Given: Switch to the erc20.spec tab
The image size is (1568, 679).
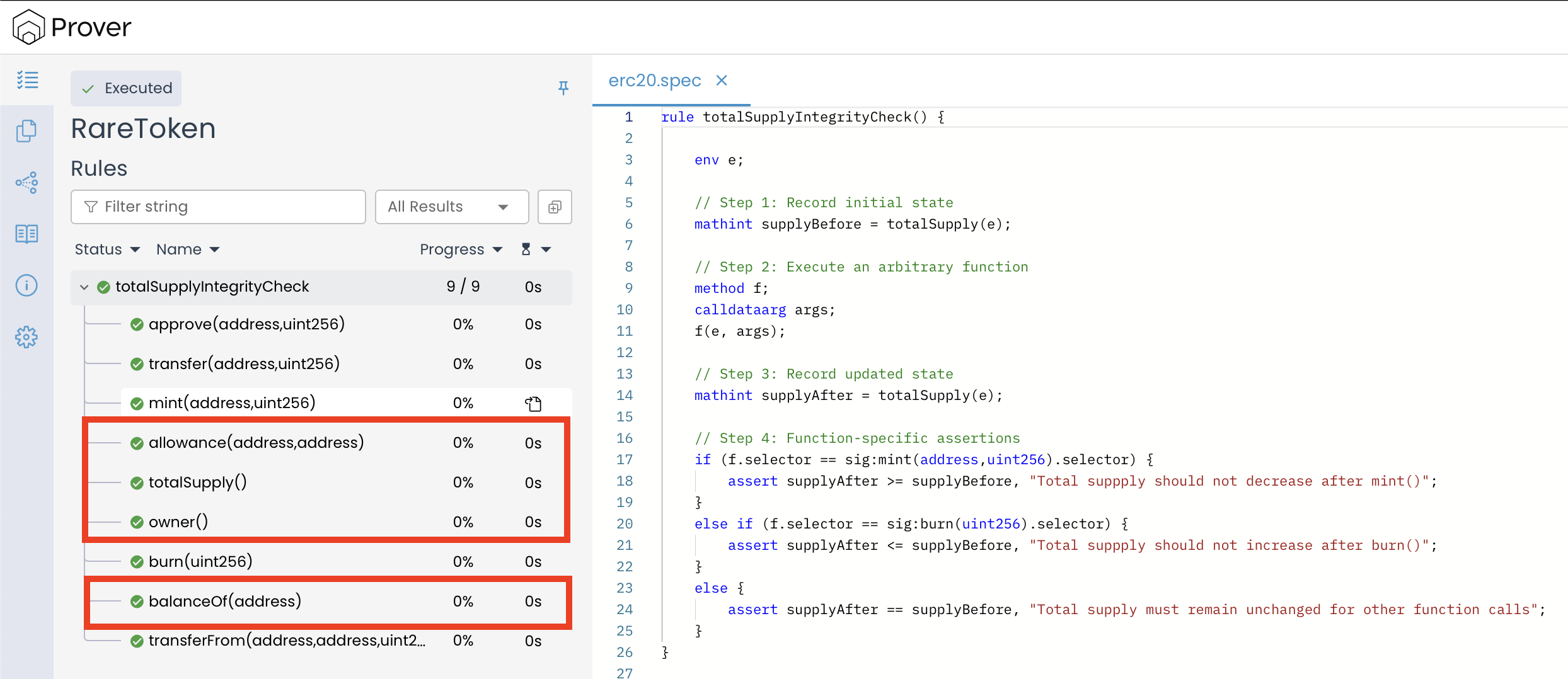Looking at the screenshot, I should click(654, 81).
